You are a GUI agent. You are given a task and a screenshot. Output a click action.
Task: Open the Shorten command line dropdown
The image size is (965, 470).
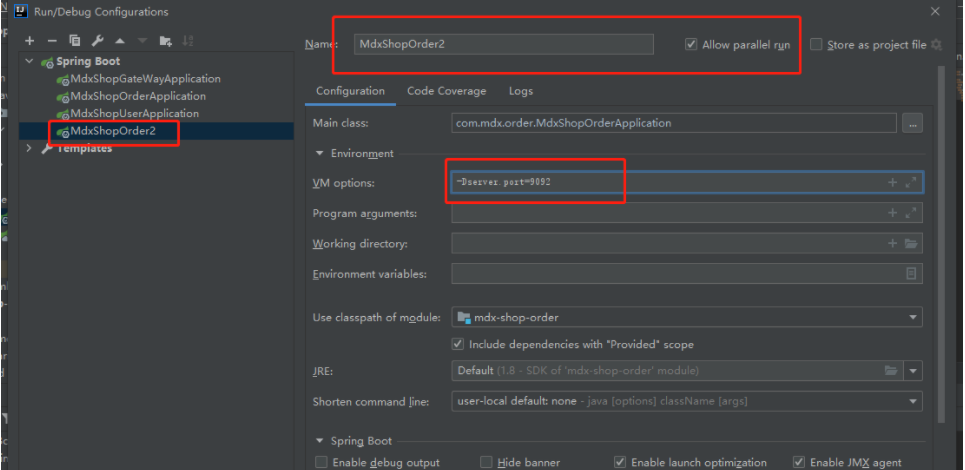(913, 402)
